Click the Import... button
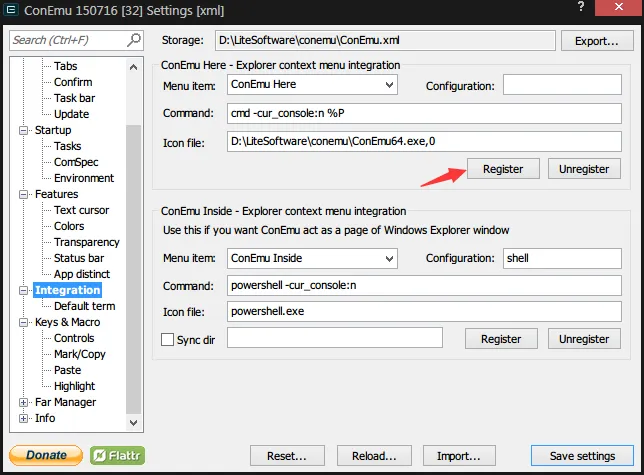The height and width of the screenshot is (475, 644). 459,456
